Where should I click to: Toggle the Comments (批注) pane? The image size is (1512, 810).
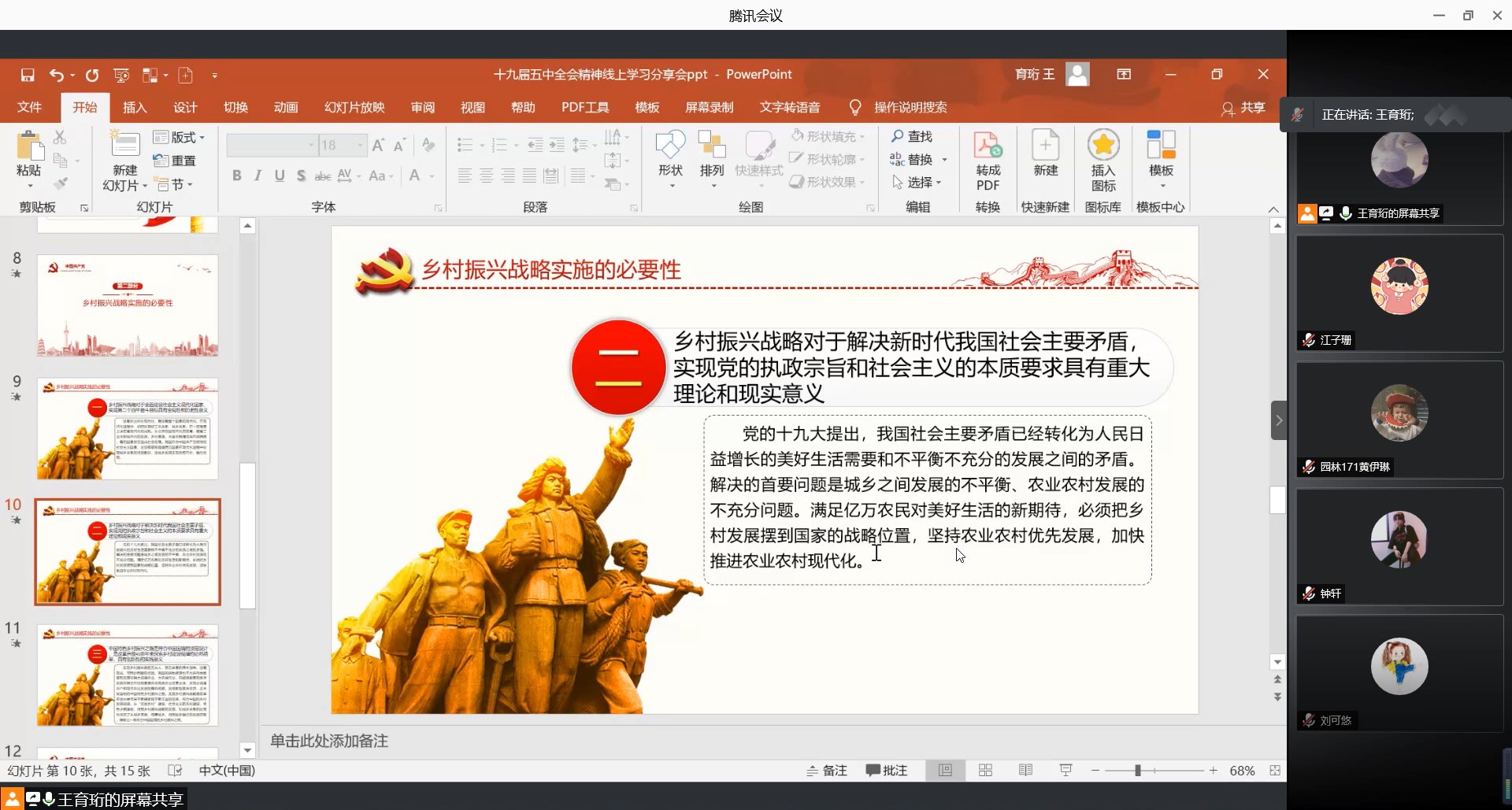click(887, 771)
